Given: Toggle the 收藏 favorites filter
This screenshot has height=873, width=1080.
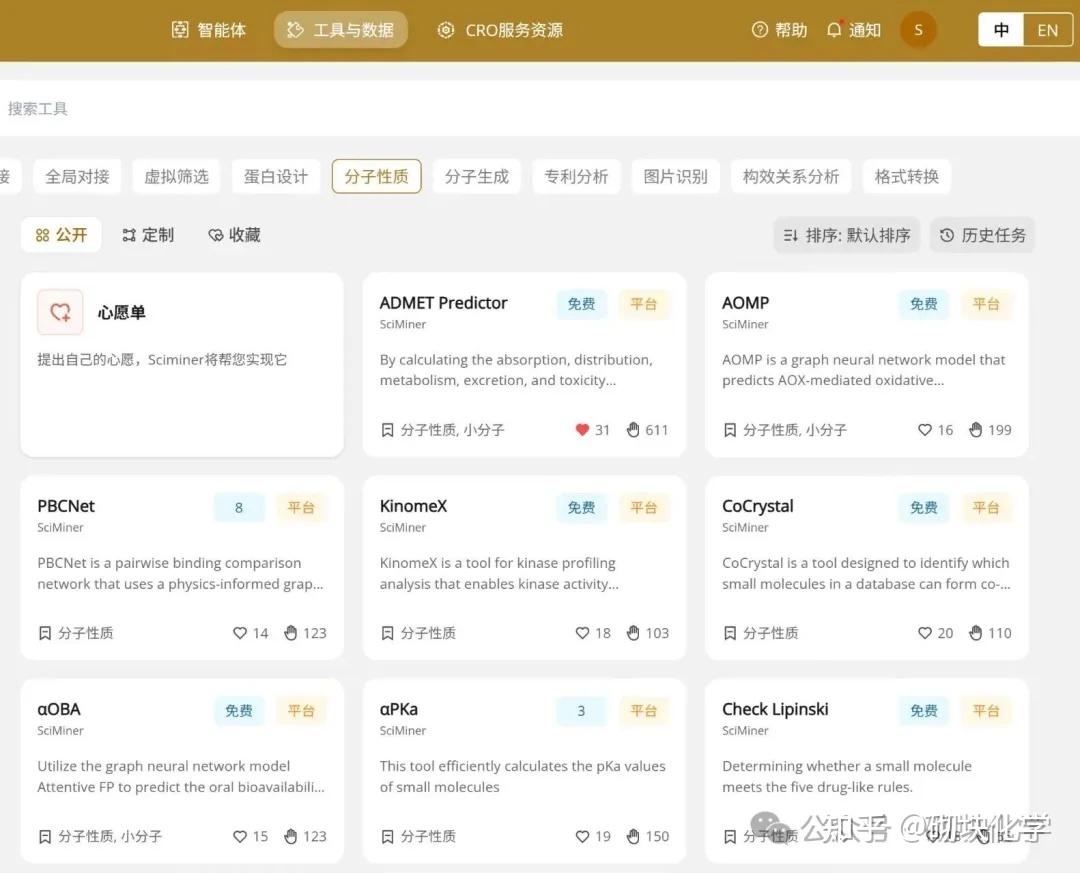Looking at the screenshot, I should [x=233, y=235].
